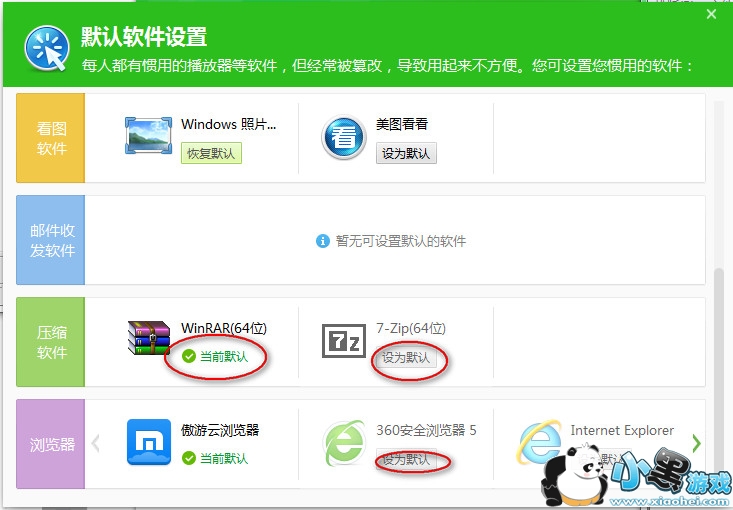Set 7-Zip(64位) as default
Image resolution: width=733 pixels, height=510 pixels.
[x=406, y=358]
